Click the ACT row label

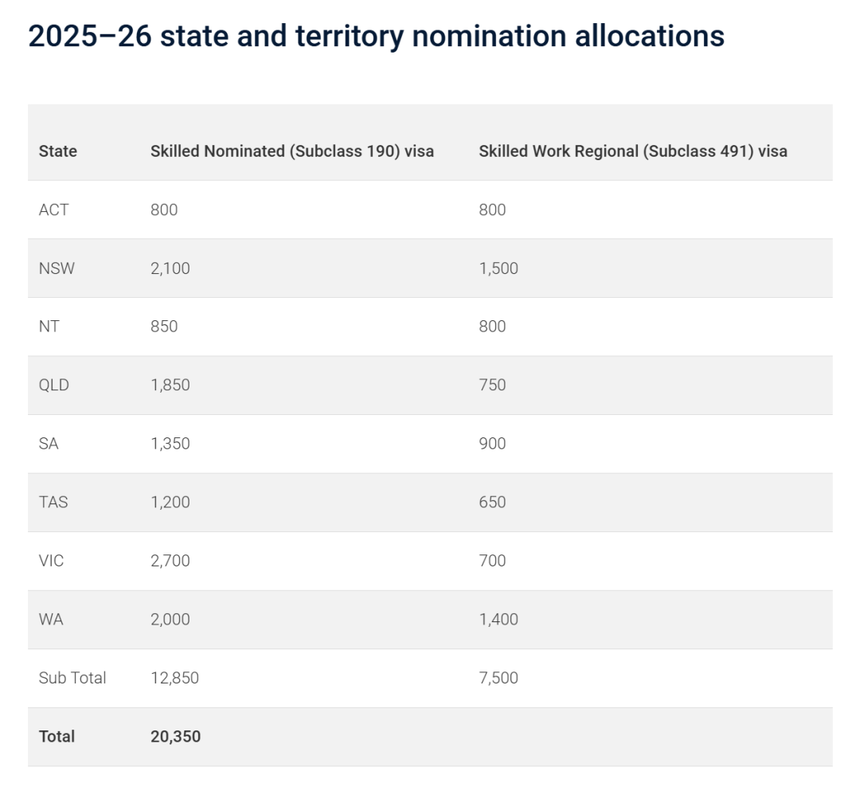[x=54, y=210]
